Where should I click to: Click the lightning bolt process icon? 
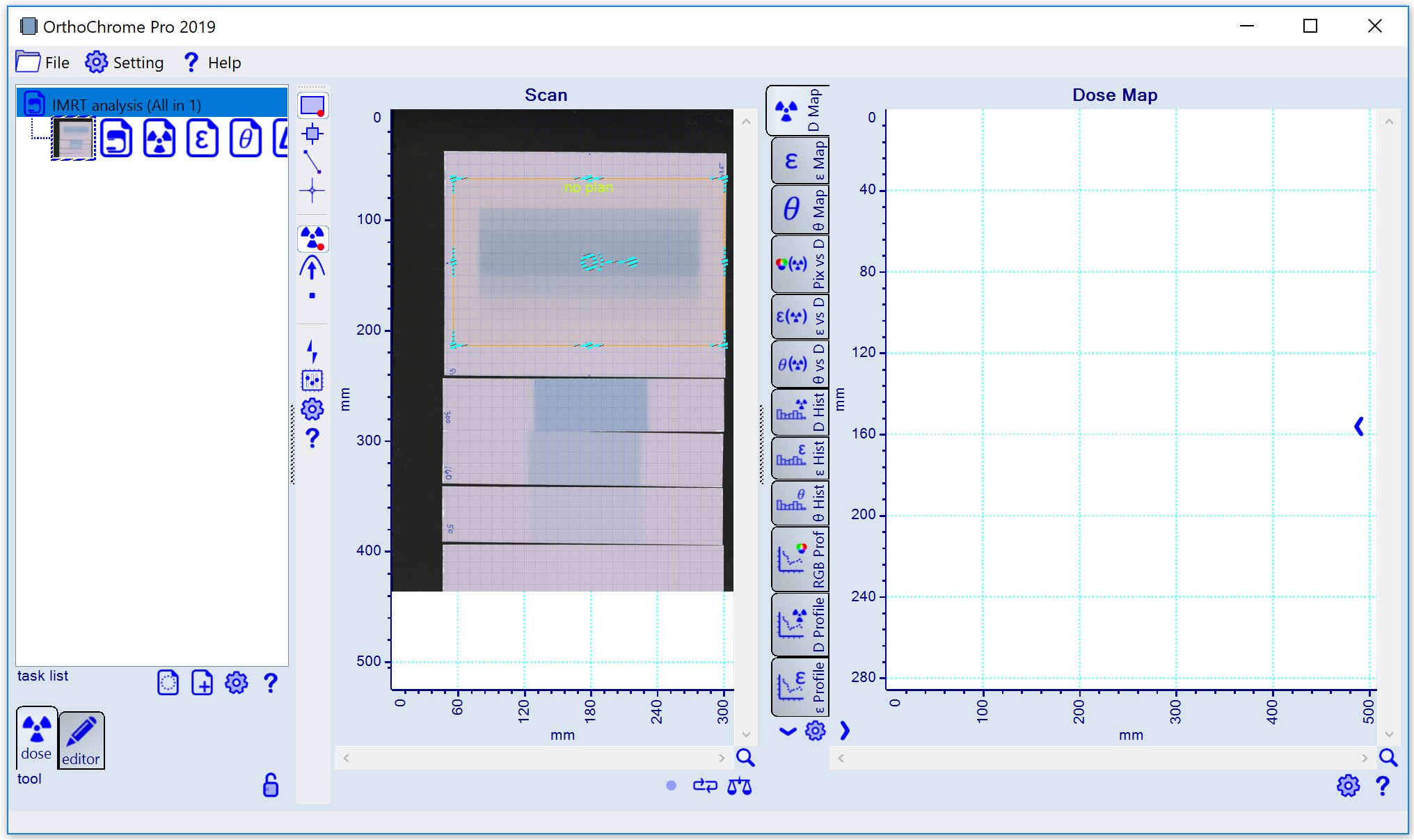312,350
